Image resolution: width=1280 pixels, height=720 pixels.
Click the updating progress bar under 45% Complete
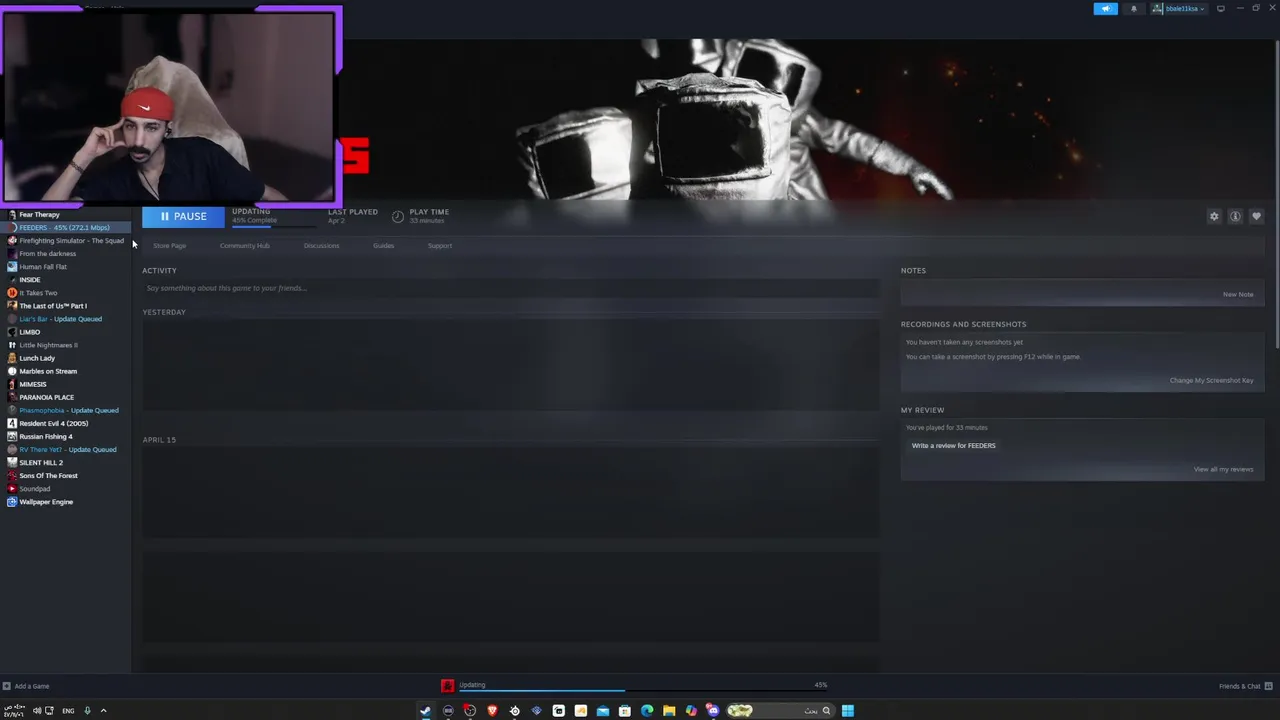[x=273, y=226]
